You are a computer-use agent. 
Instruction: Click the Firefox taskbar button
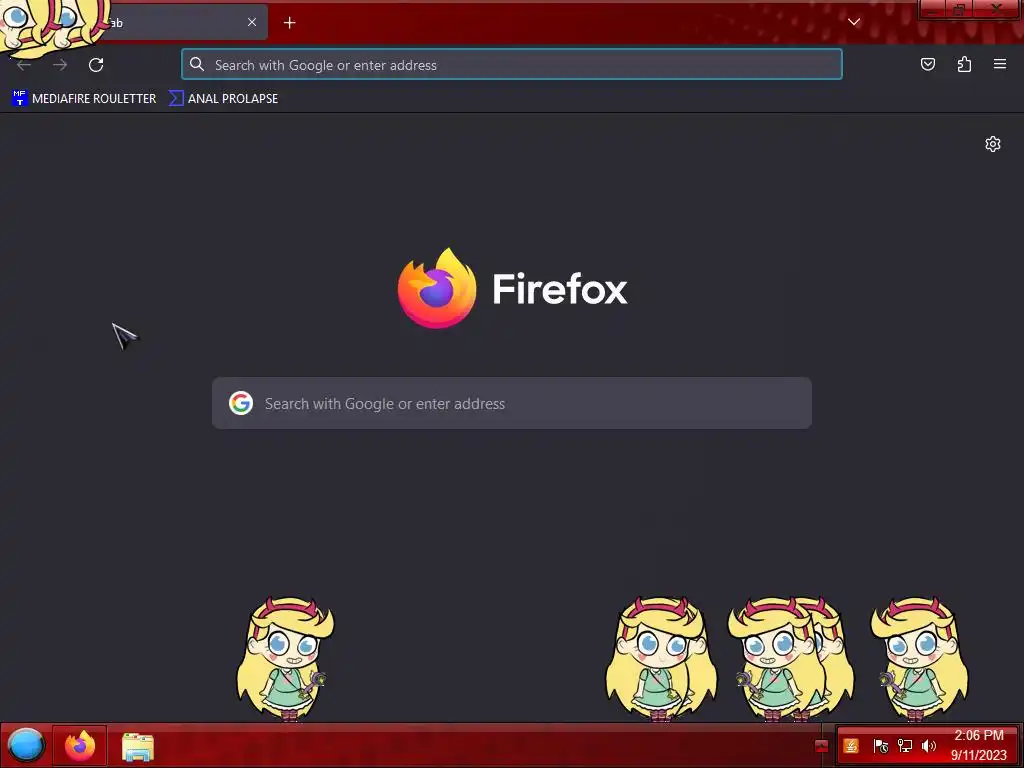[x=80, y=745]
